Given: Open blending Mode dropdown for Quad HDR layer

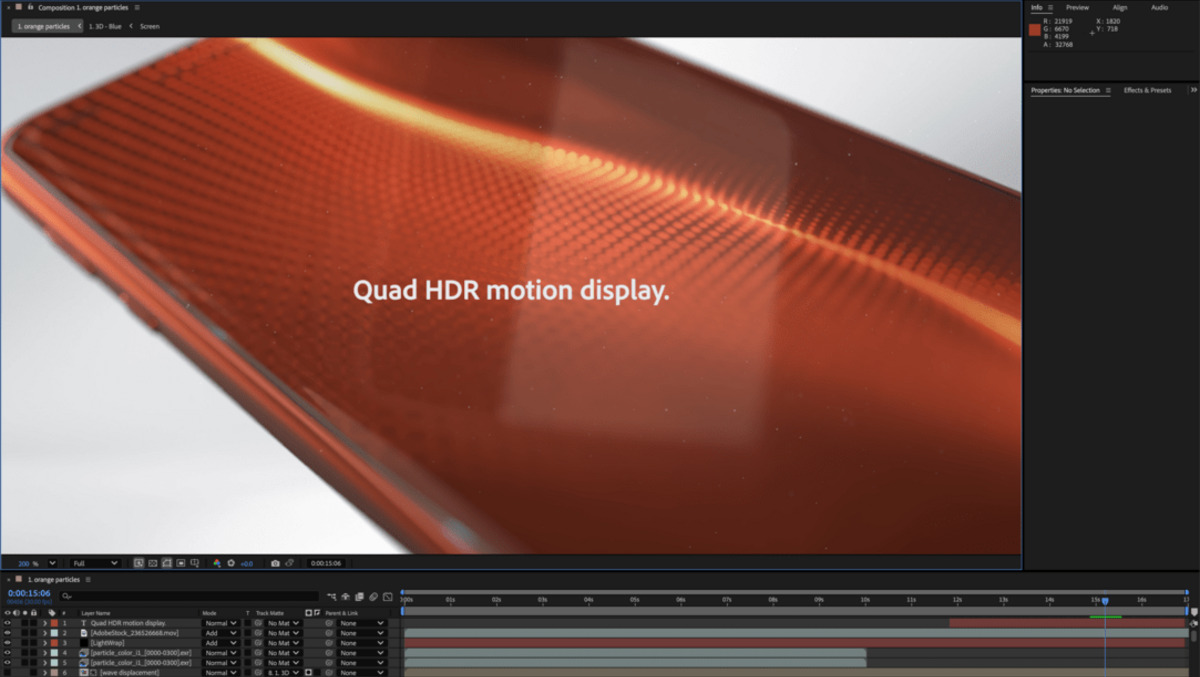Looking at the screenshot, I should coord(220,623).
